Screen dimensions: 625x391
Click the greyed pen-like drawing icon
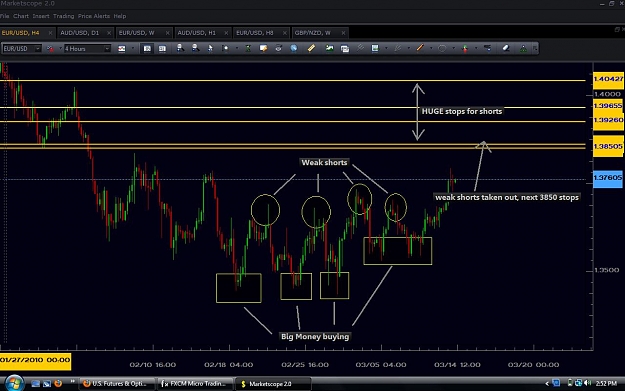tap(397, 48)
